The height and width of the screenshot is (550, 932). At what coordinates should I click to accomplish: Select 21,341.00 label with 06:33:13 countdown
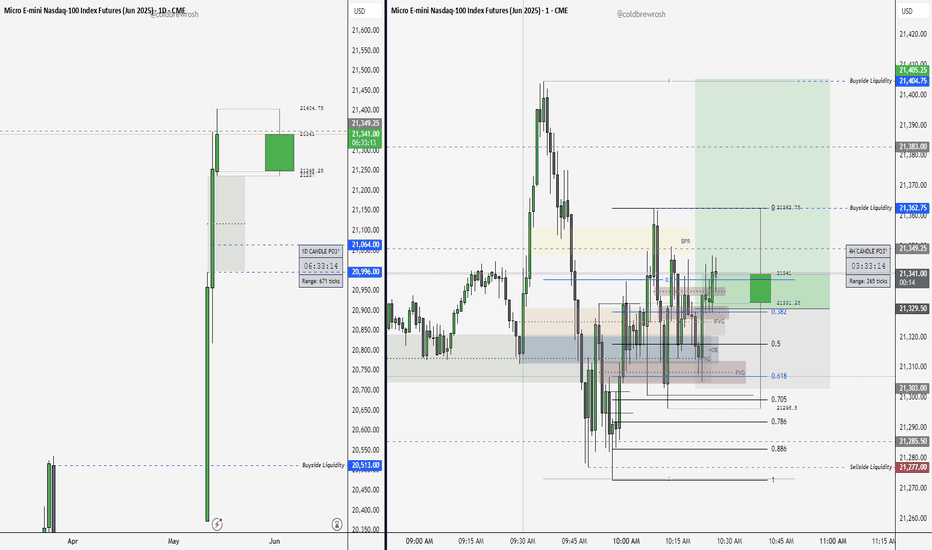coord(365,138)
